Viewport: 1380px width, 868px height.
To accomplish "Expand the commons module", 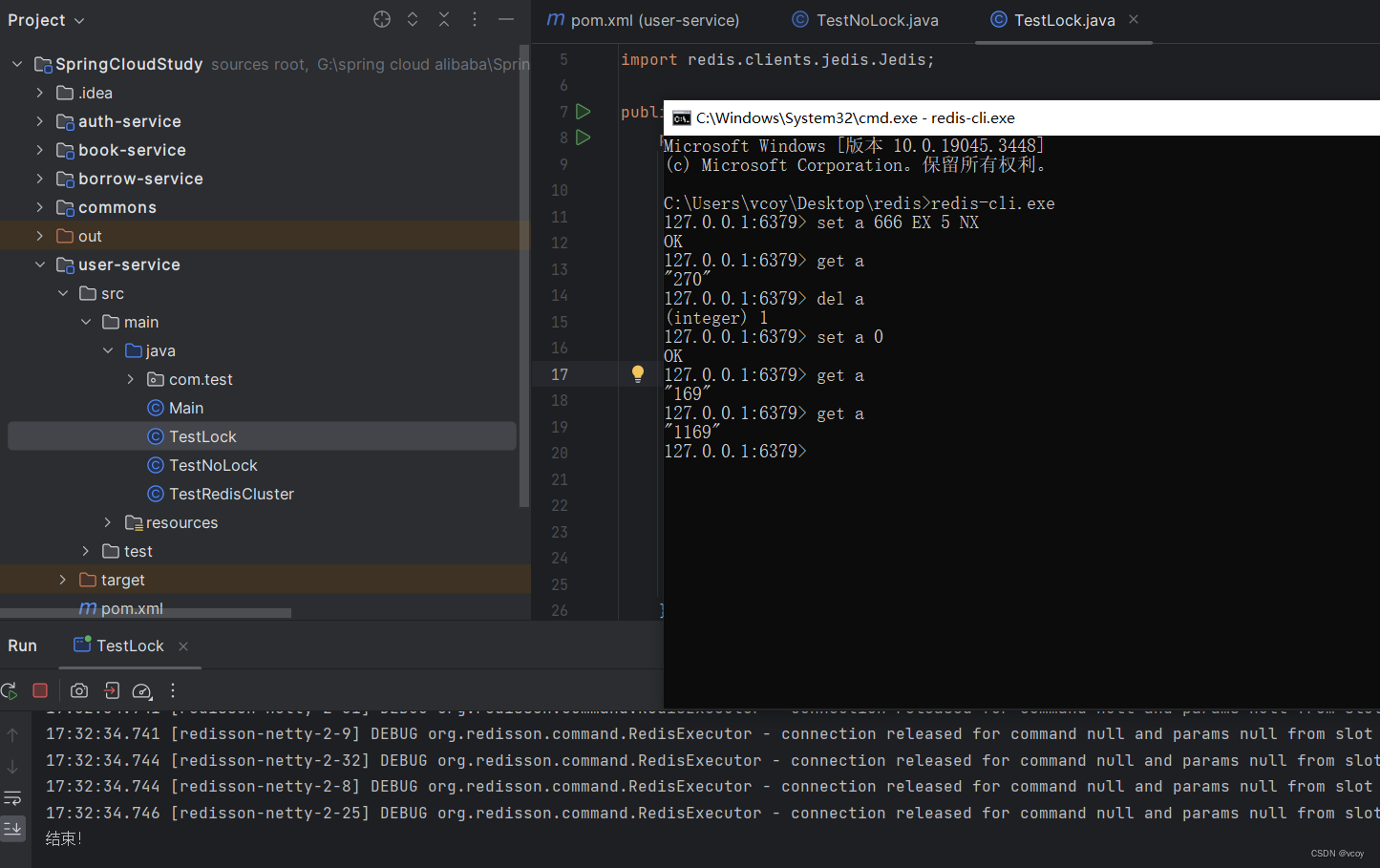I will tap(40, 207).
